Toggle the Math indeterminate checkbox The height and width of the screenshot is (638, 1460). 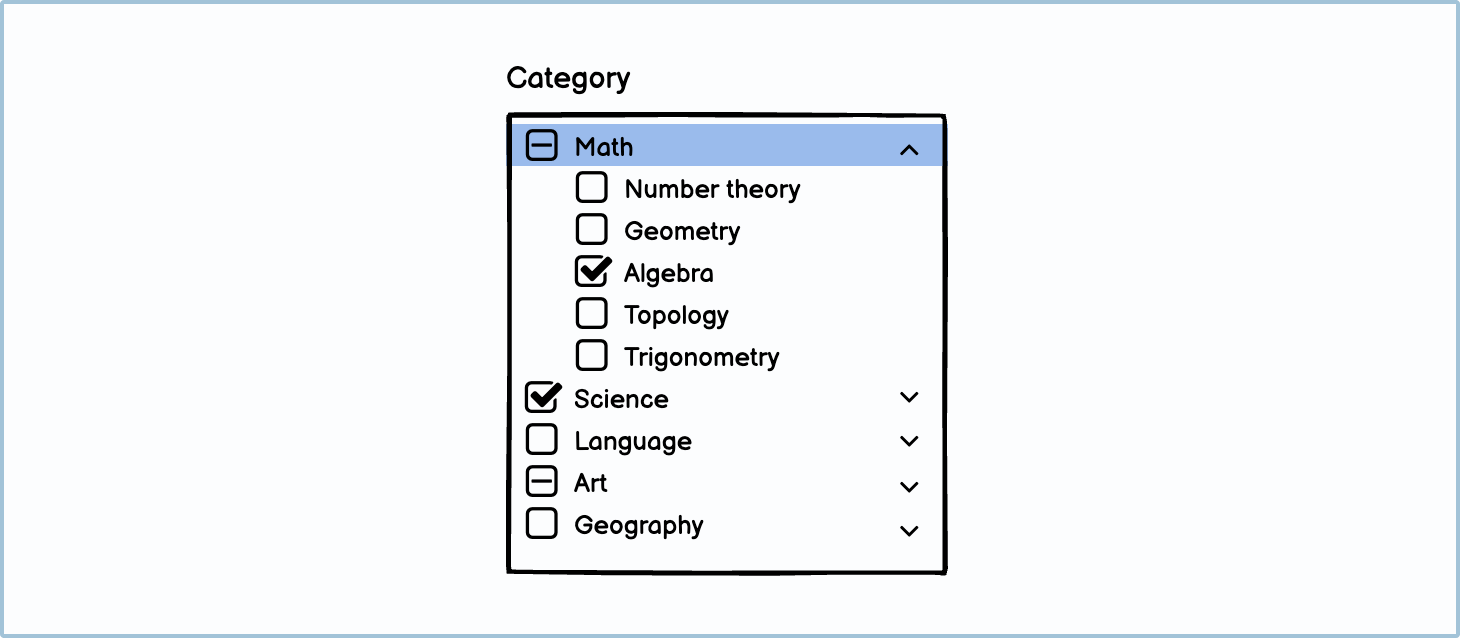pyautogui.click(x=541, y=147)
